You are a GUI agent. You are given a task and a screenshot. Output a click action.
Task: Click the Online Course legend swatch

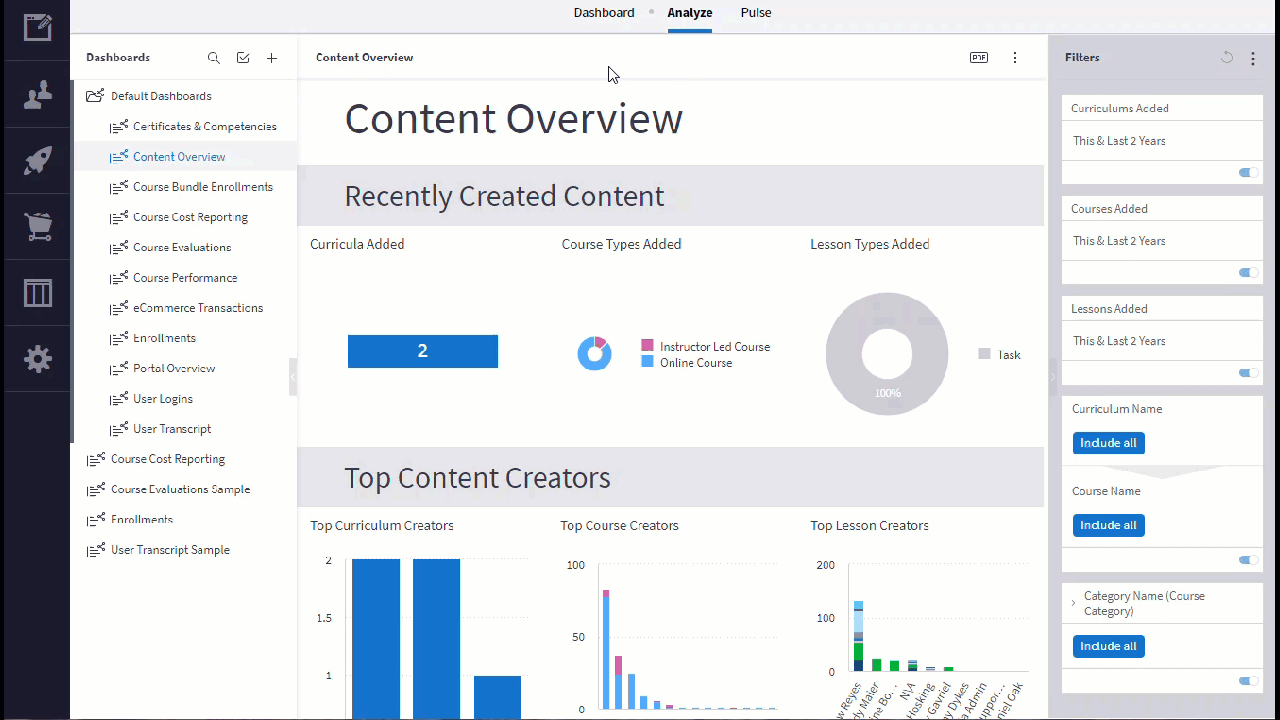pyautogui.click(x=647, y=362)
